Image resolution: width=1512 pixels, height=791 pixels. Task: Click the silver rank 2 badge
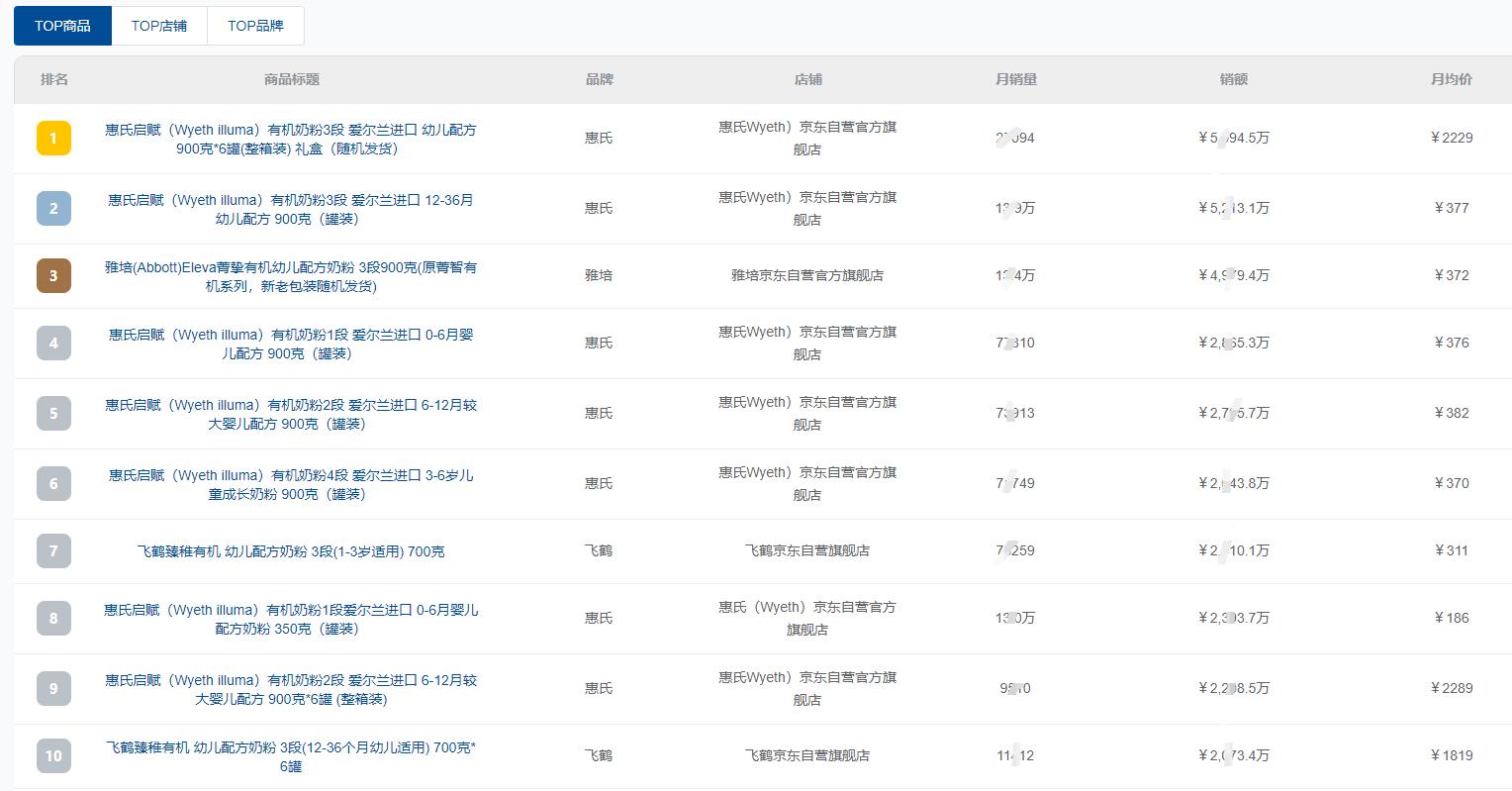(53, 208)
